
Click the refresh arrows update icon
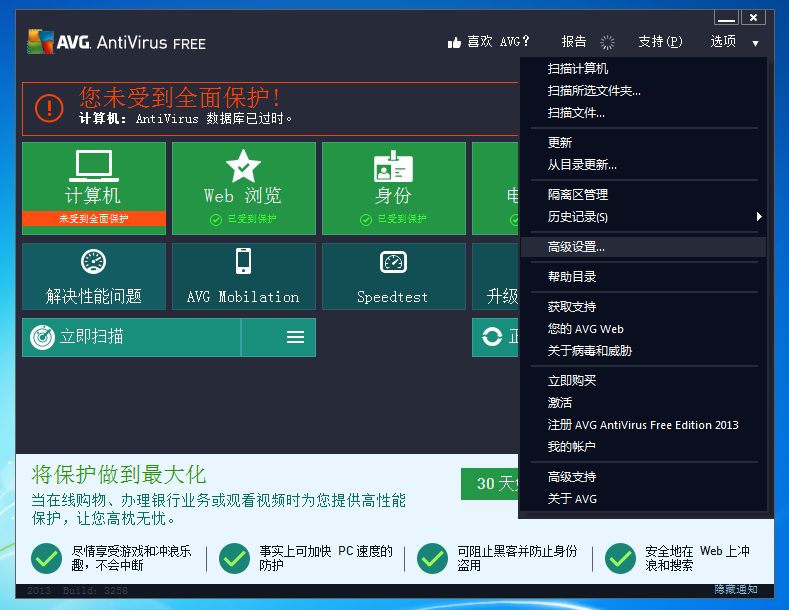point(492,337)
